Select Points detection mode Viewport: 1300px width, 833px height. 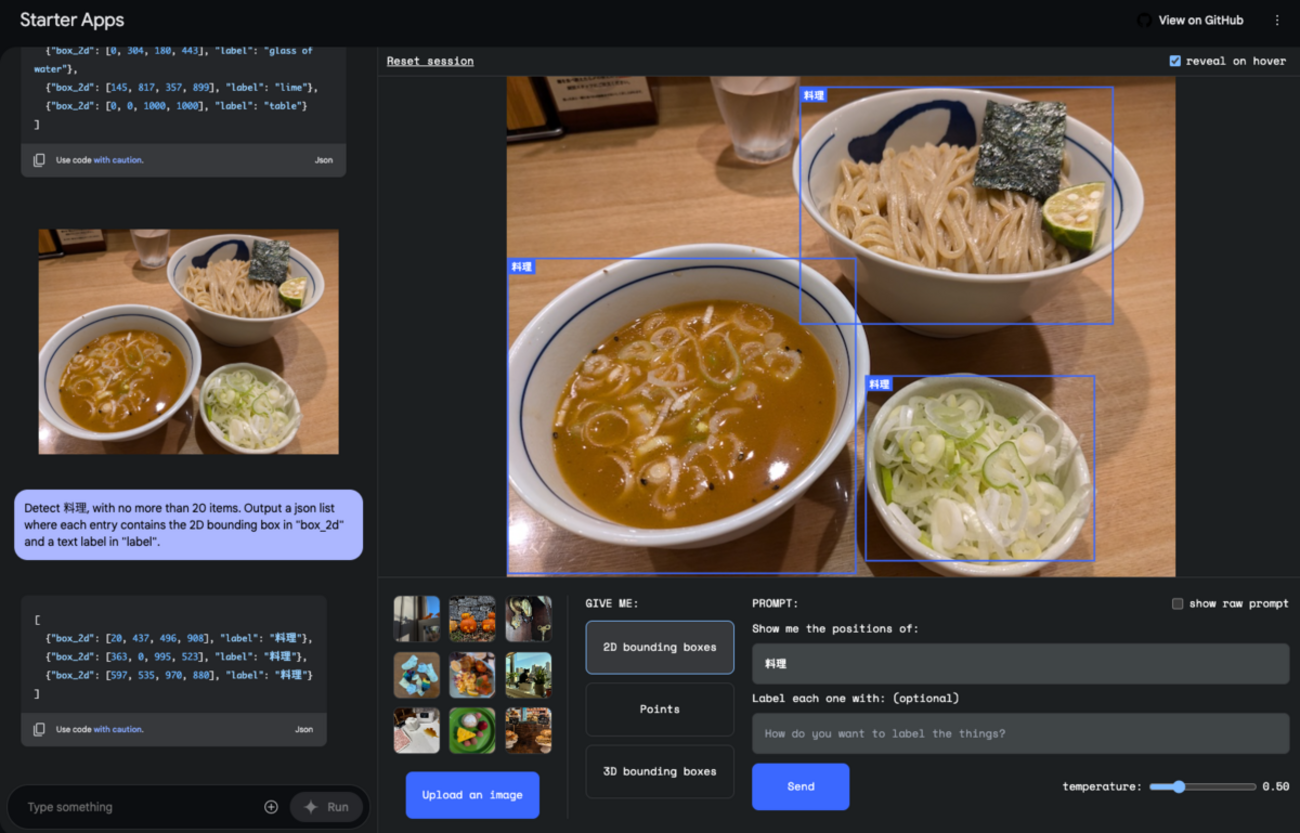click(660, 709)
